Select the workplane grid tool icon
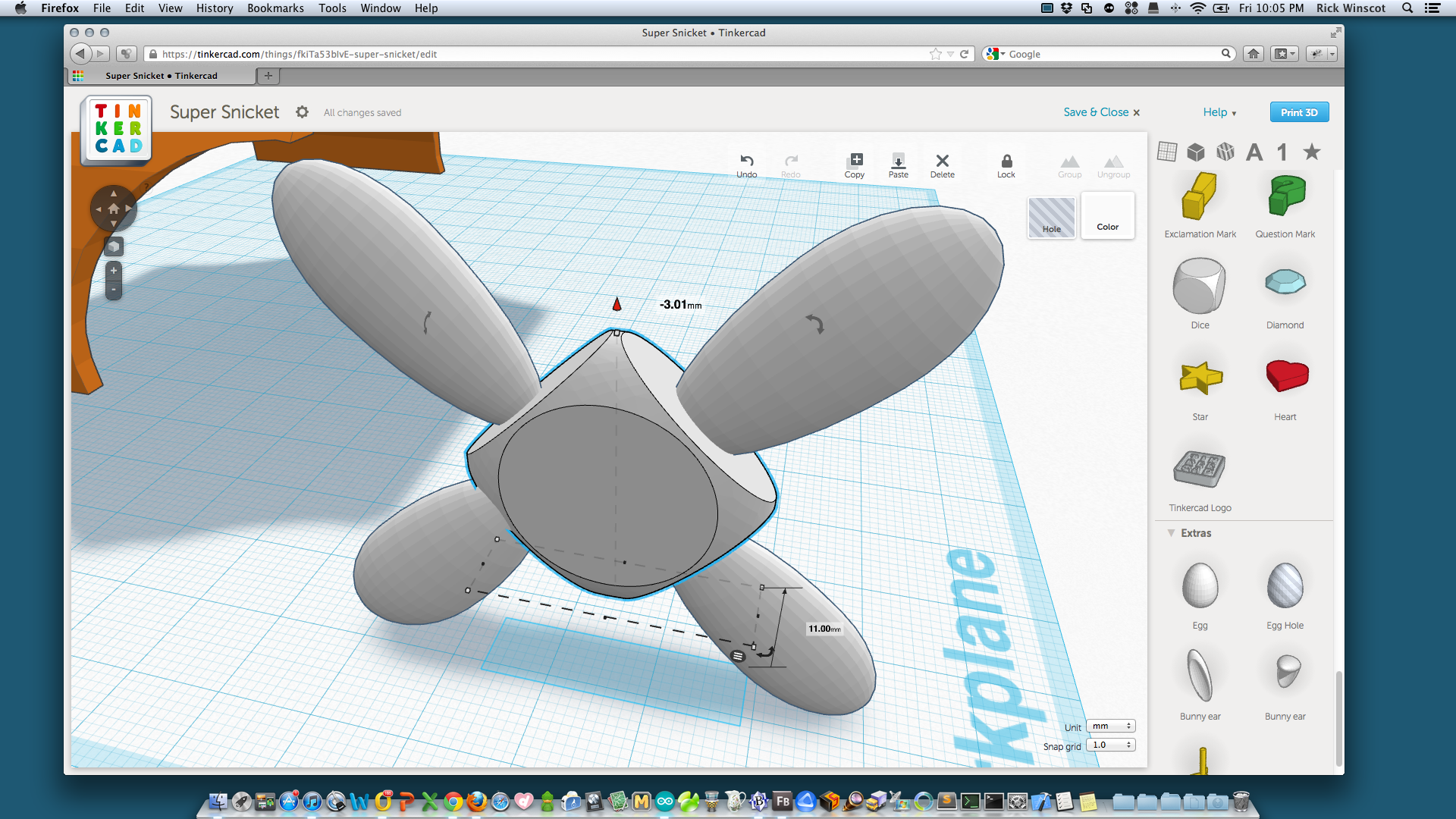1456x819 pixels. coord(1167,152)
